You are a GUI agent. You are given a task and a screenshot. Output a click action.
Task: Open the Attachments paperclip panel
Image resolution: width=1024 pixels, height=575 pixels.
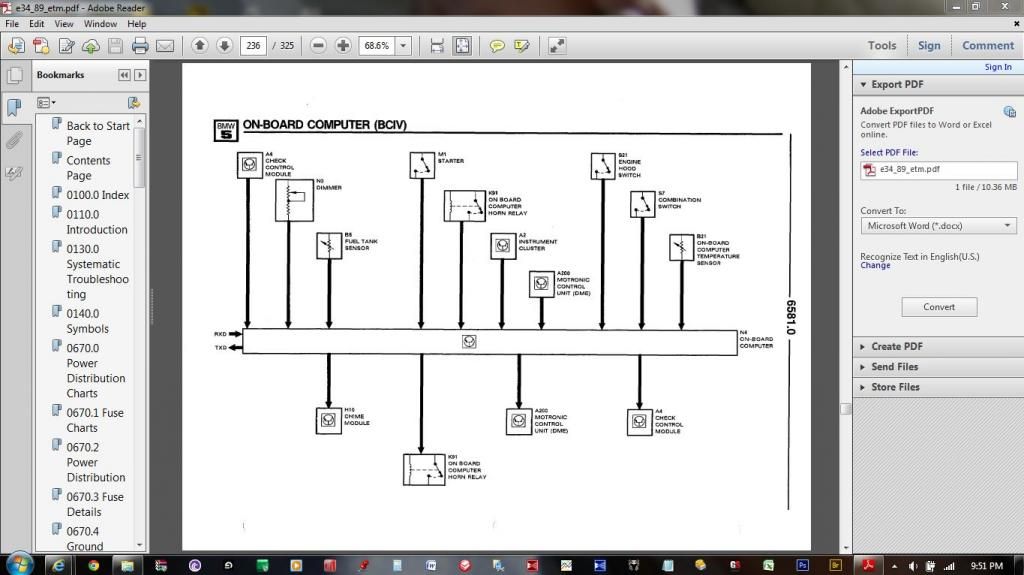(x=14, y=140)
